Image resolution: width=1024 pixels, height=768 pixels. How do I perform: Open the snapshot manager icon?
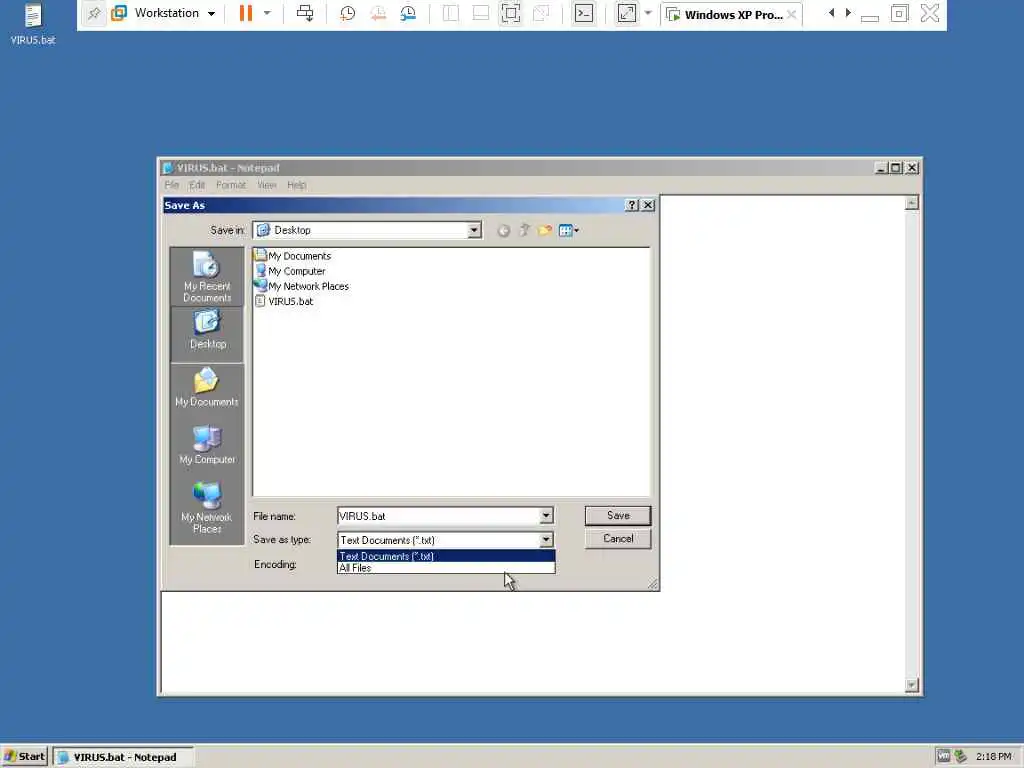pyautogui.click(x=408, y=13)
